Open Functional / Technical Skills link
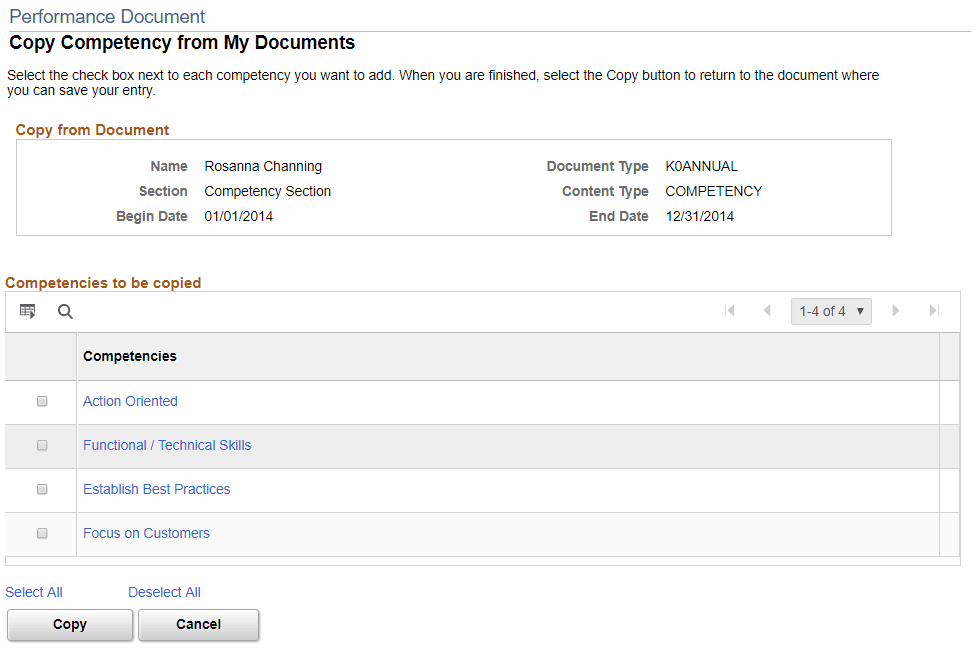This screenshot has height=649, width=975. coord(167,445)
